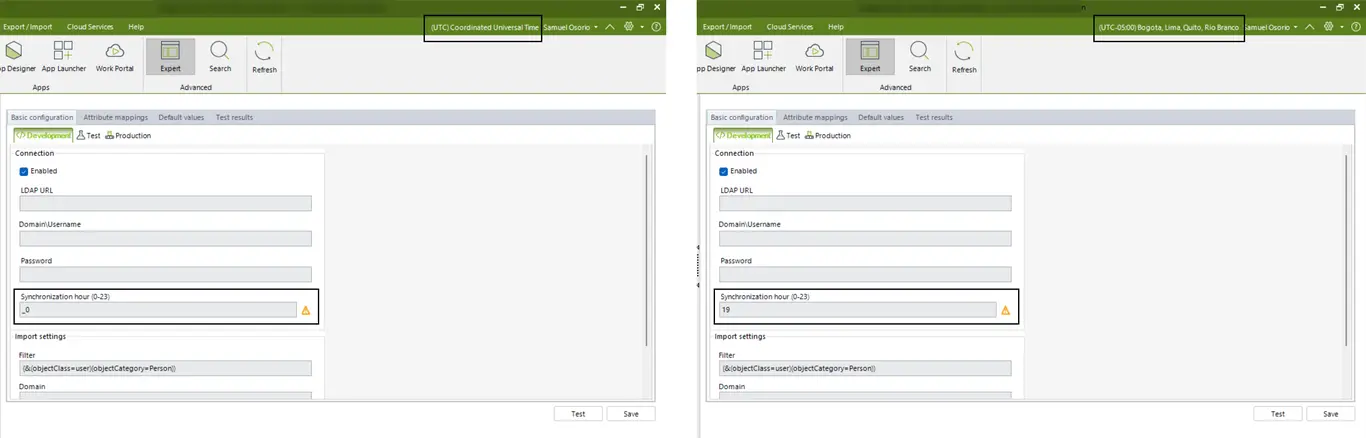
Task: Click the sync hour warning icon, right window
Action: (1006, 311)
